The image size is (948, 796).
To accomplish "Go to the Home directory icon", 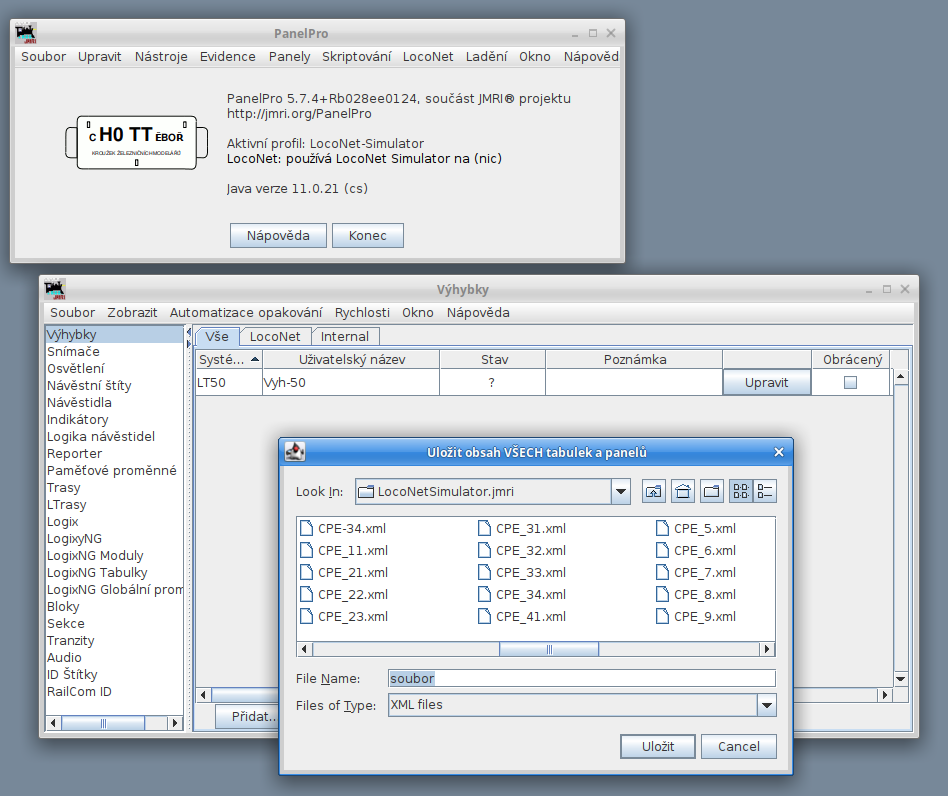I will 683,491.
